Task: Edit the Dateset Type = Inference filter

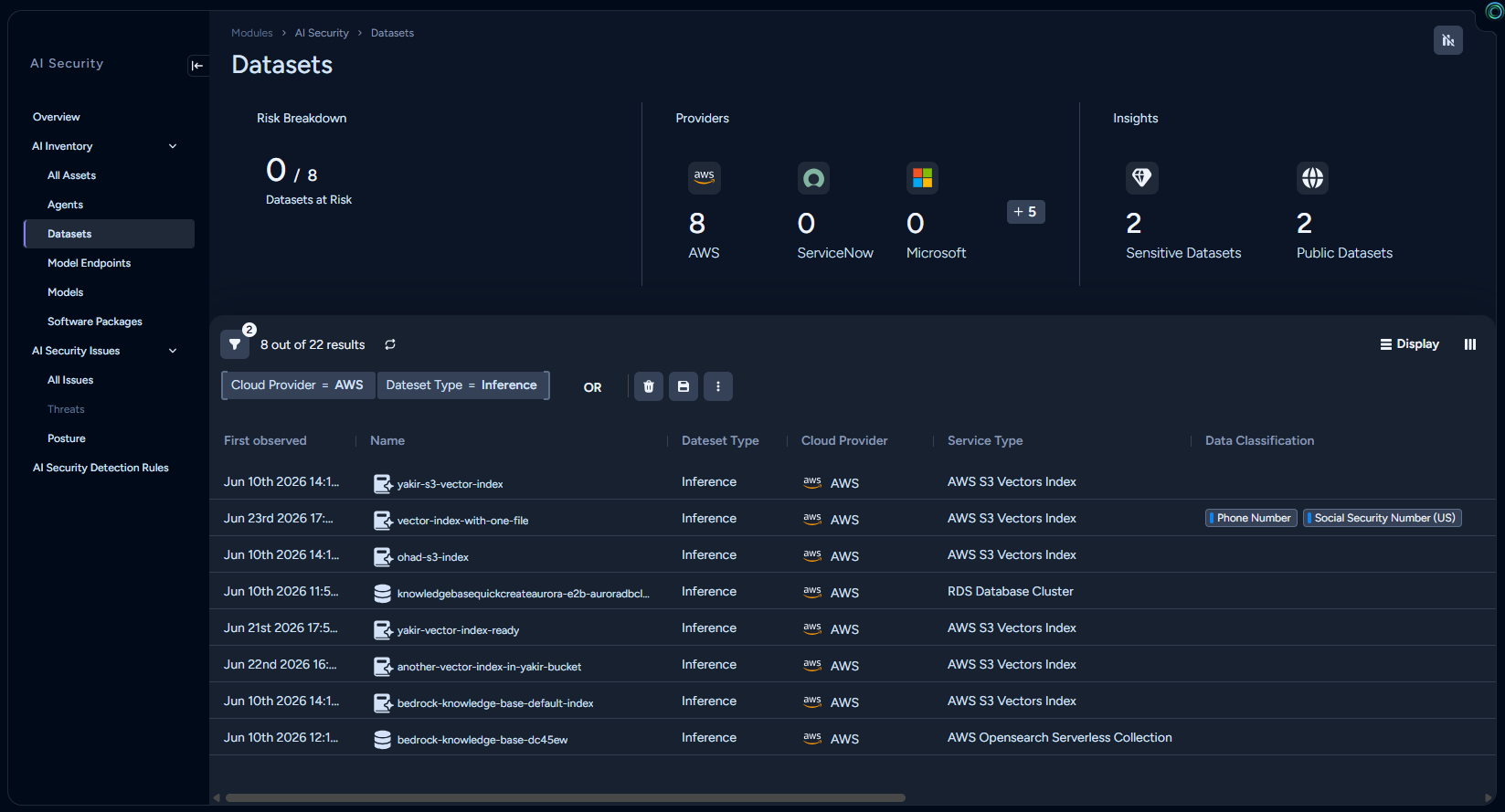Action: point(462,385)
